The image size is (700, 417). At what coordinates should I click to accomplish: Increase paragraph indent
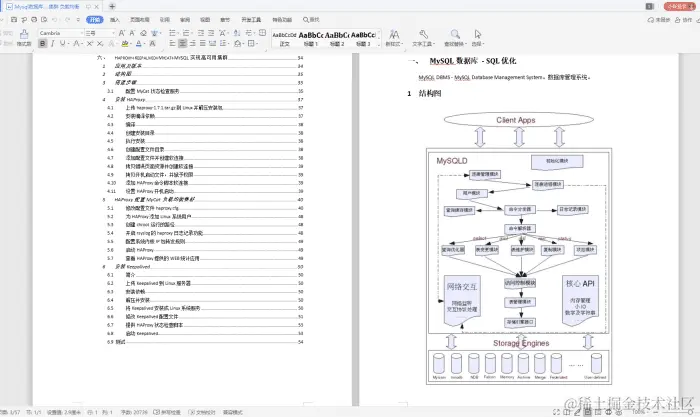(211, 33)
